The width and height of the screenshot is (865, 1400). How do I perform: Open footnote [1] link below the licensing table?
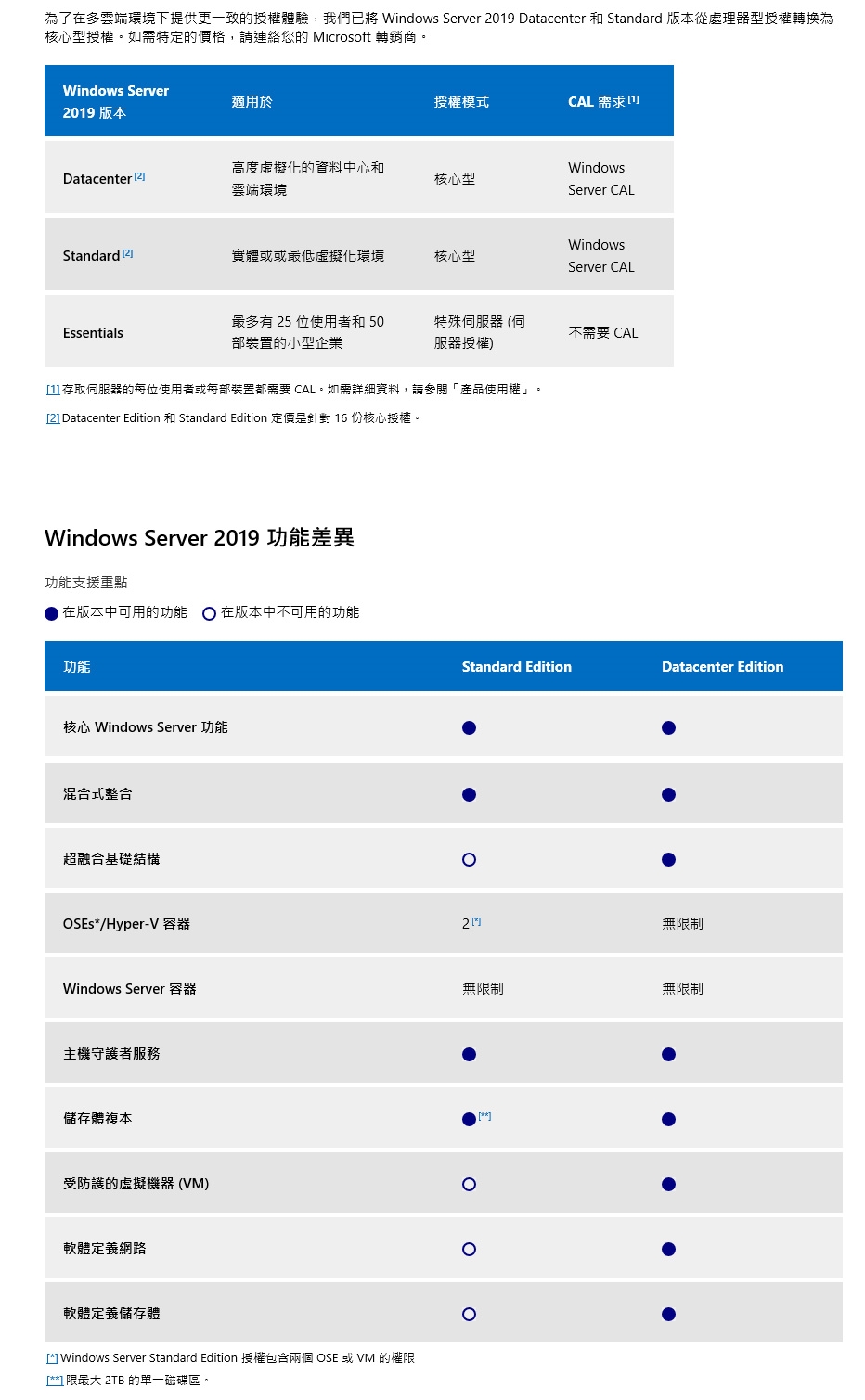pos(53,390)
